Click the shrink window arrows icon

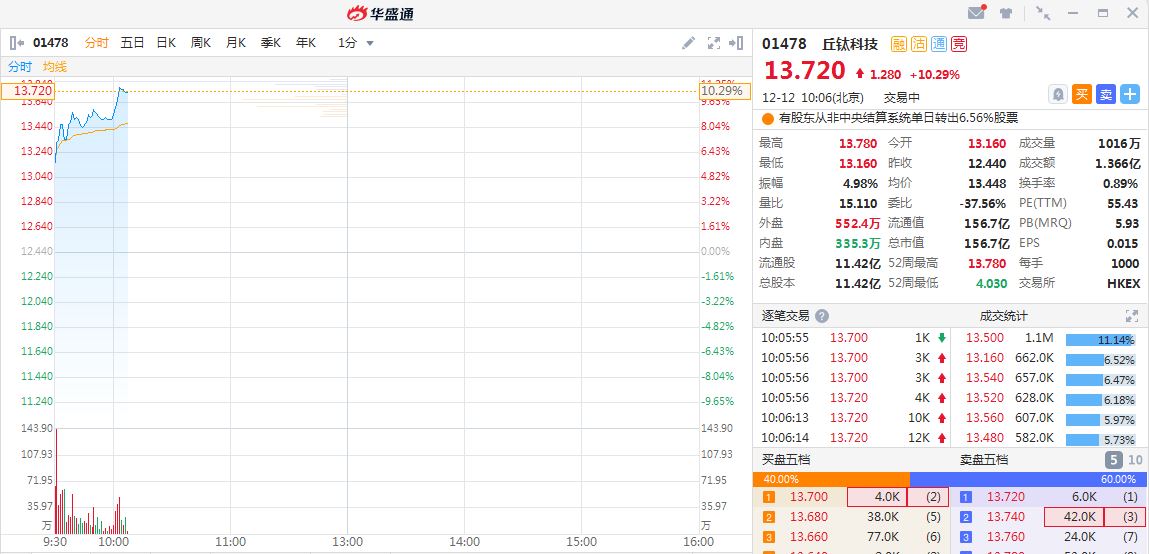pos(1043,13)
